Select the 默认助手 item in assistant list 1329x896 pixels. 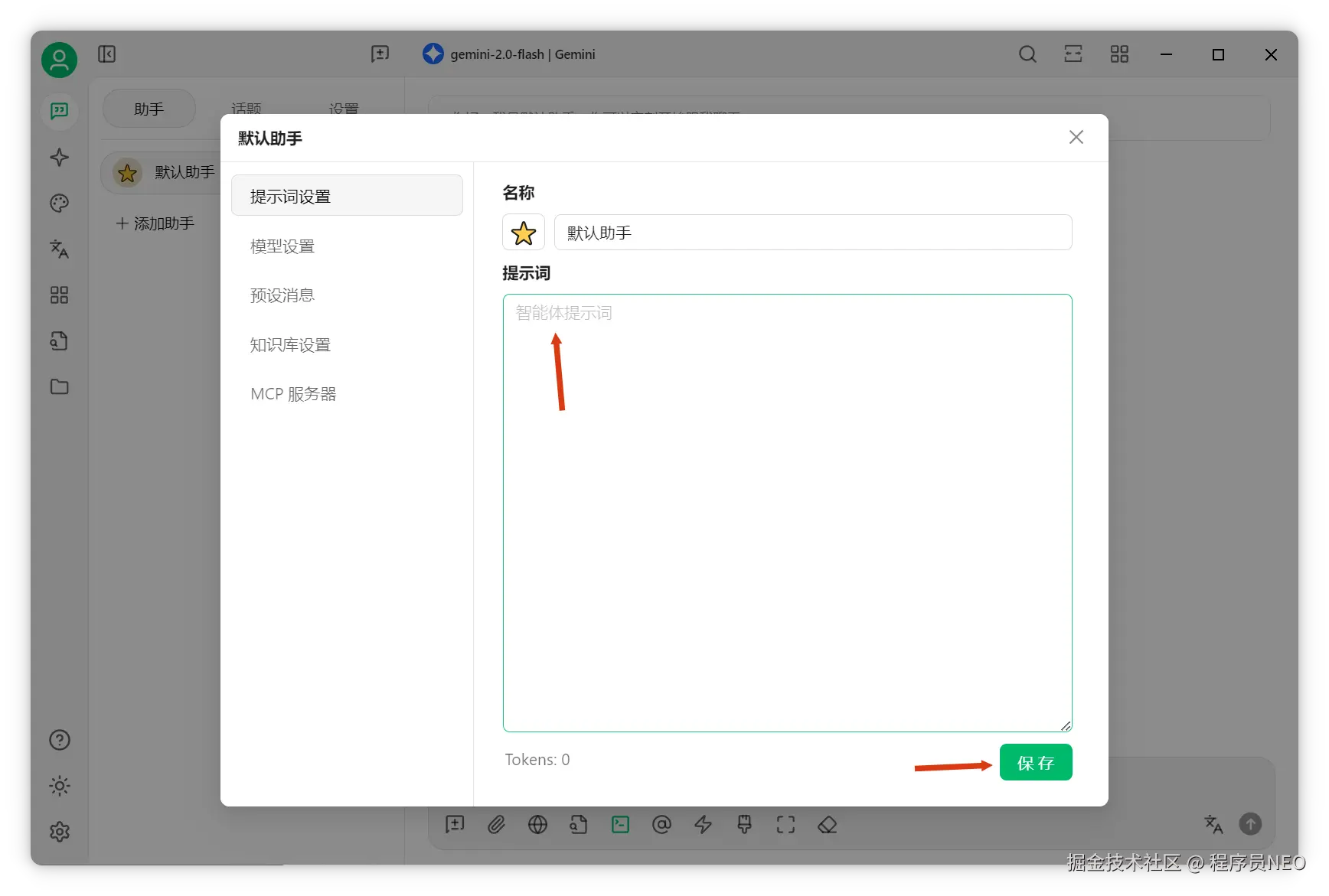click(x=162, y=173)
